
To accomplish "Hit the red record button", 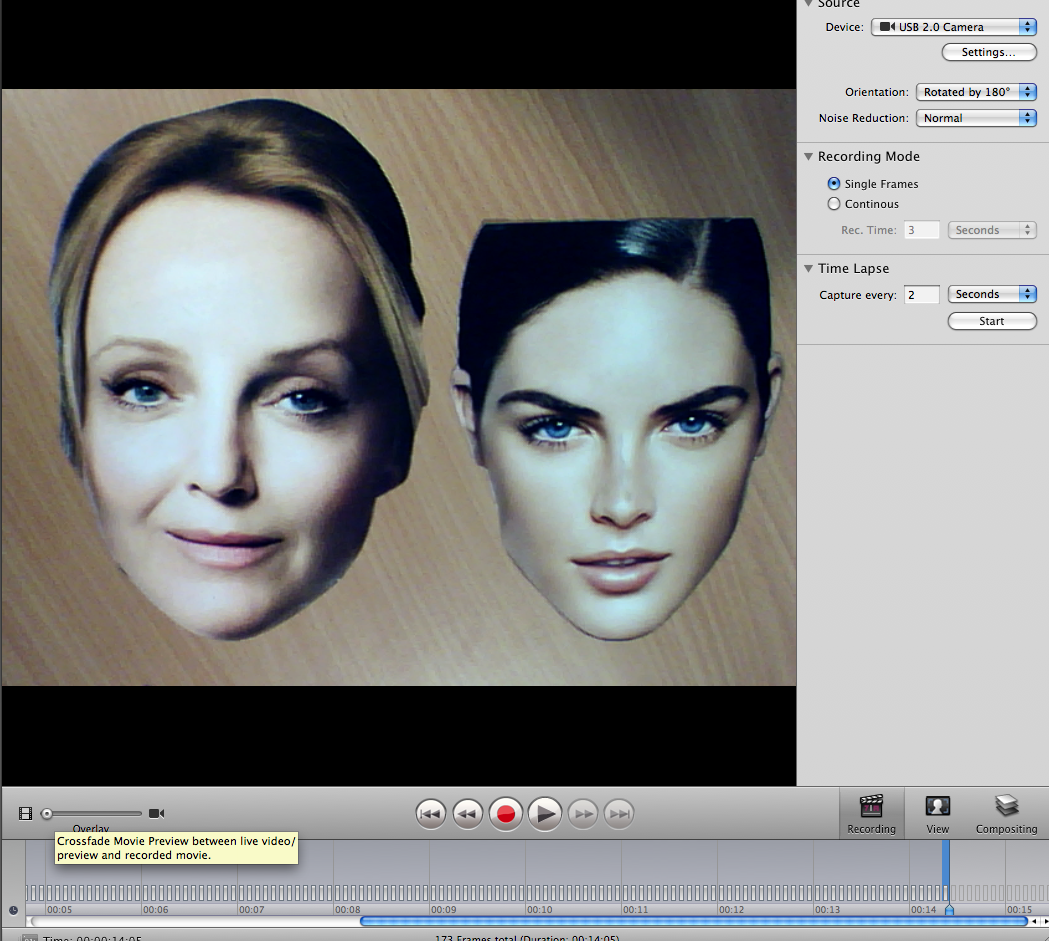I will pyautogui.click(x=506, y=814).
